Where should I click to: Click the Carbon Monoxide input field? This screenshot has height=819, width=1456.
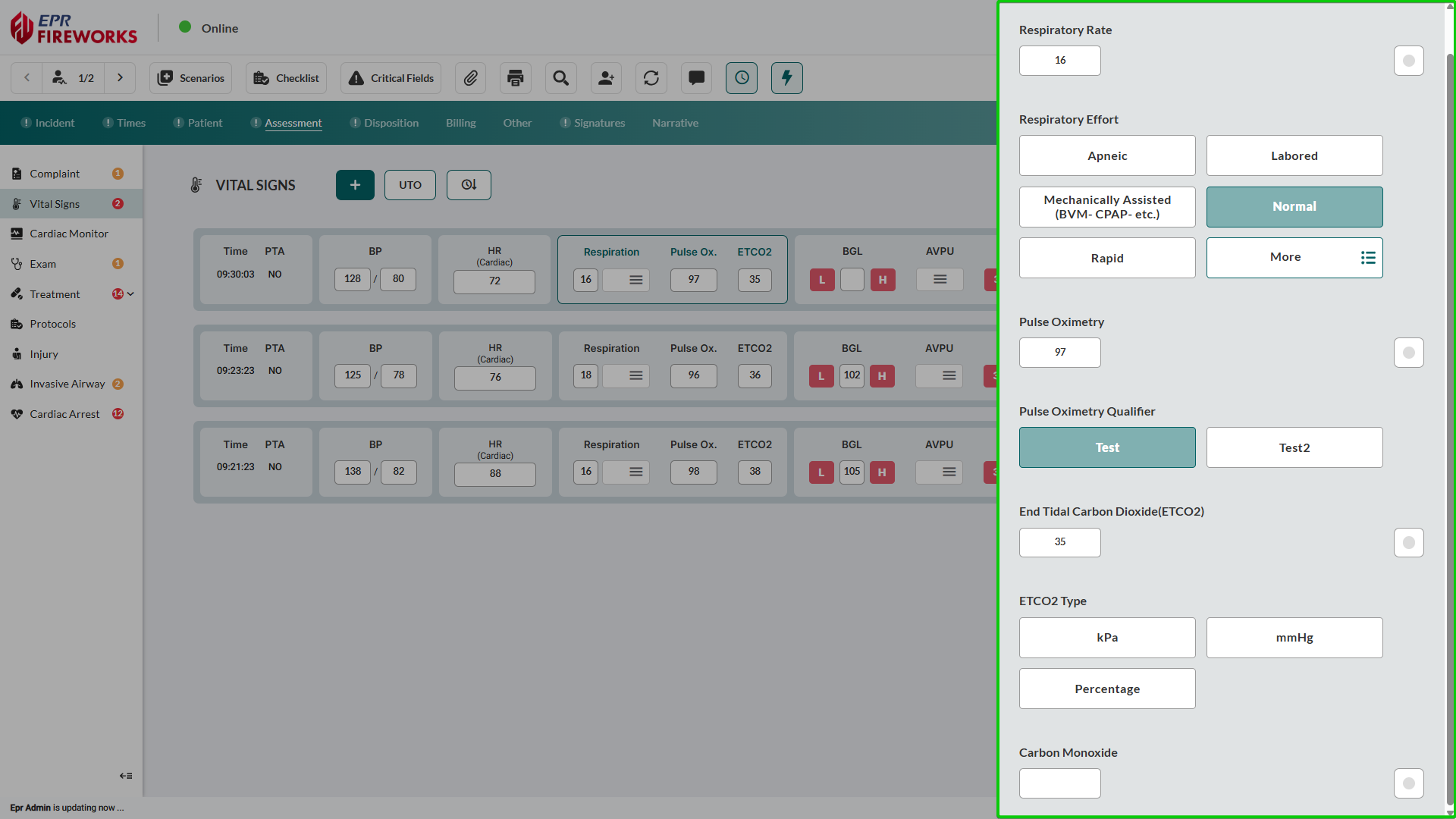1059,783
